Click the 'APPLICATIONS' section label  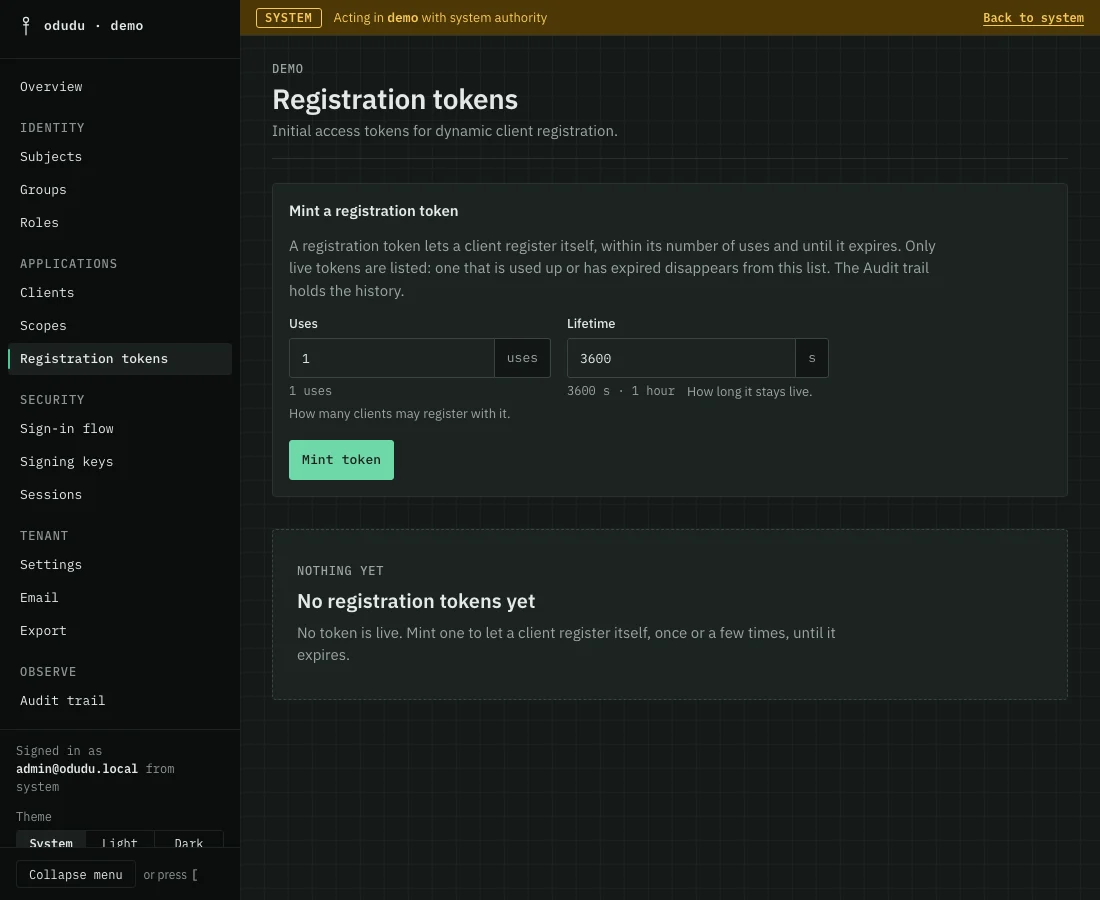69,264
